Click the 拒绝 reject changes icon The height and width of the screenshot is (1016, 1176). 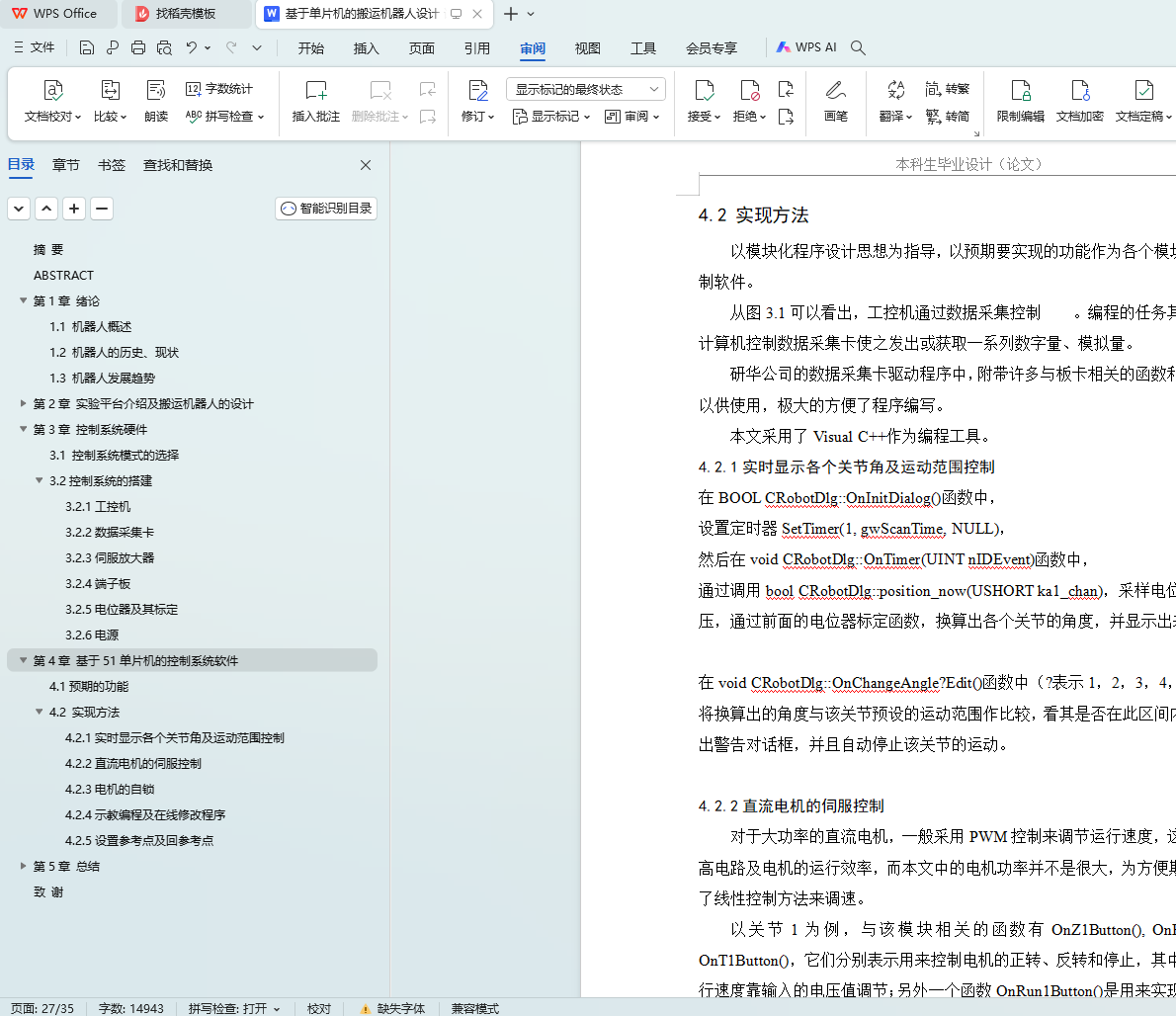(x=749, y=101)
